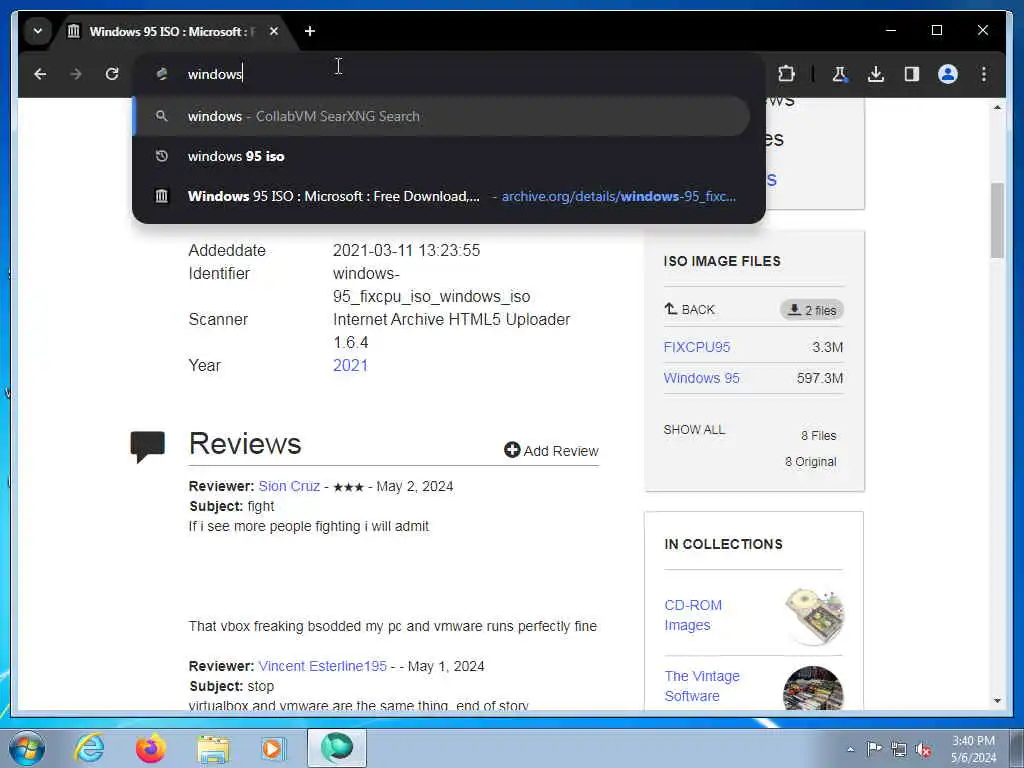Choose the 'windows 95 iso' history suggestion

442,156
